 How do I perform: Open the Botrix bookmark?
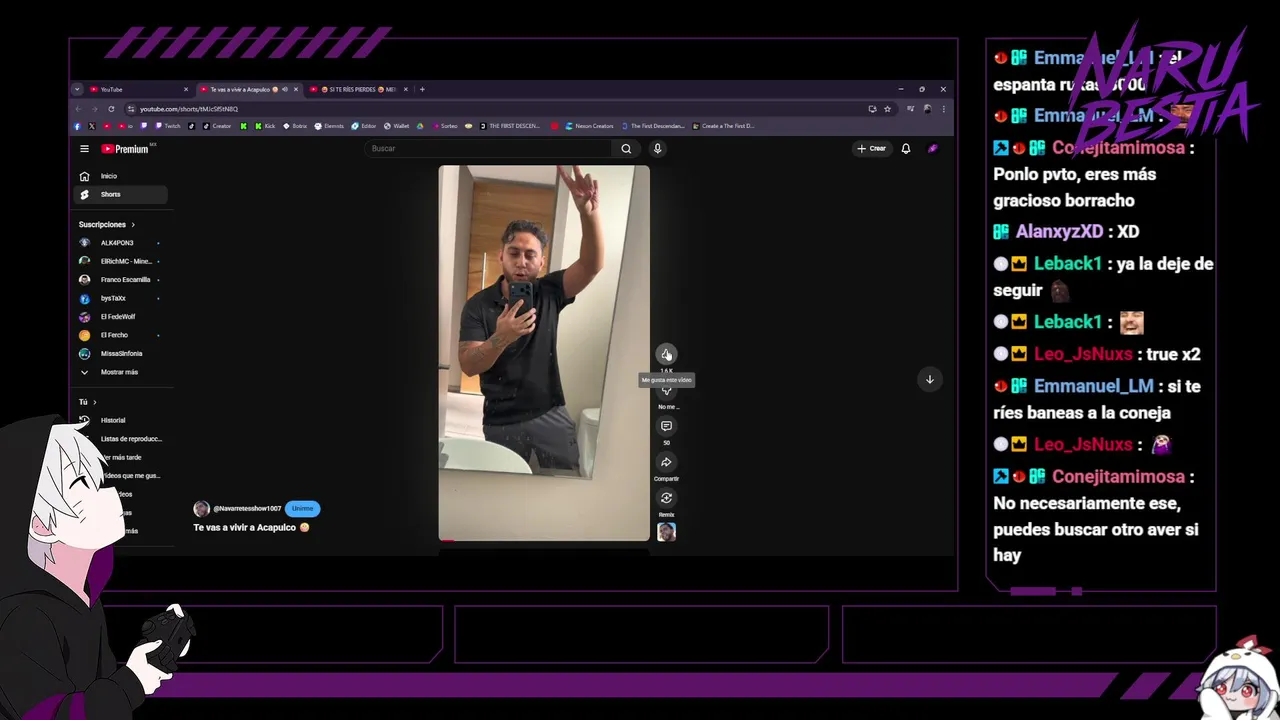(295, 126)
